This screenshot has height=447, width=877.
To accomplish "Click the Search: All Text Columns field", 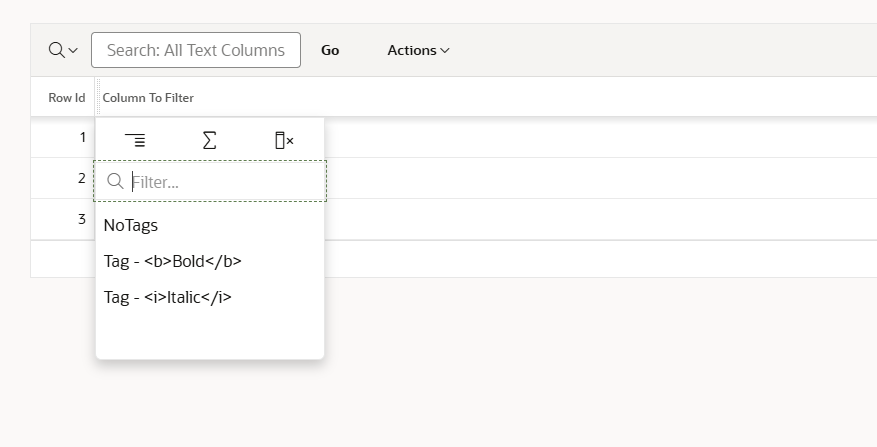I will pos(196,50).
